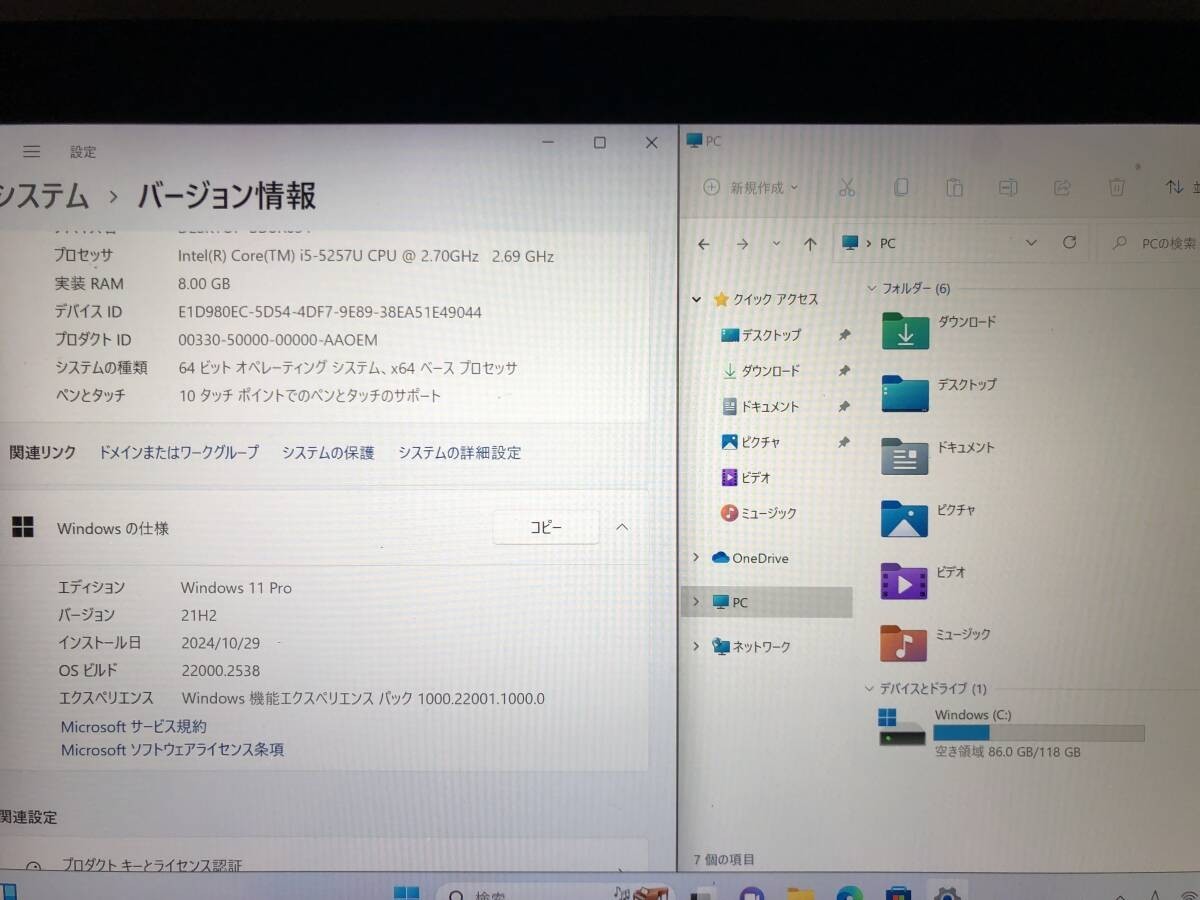The width and height of the screenshot is (1200, 900).
Task: Open Microsoft Edge from the taskbar
Action: click(849, 893)
